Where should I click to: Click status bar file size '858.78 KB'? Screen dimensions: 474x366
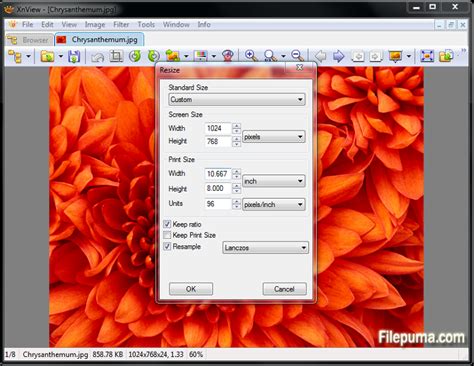point(108,354)
